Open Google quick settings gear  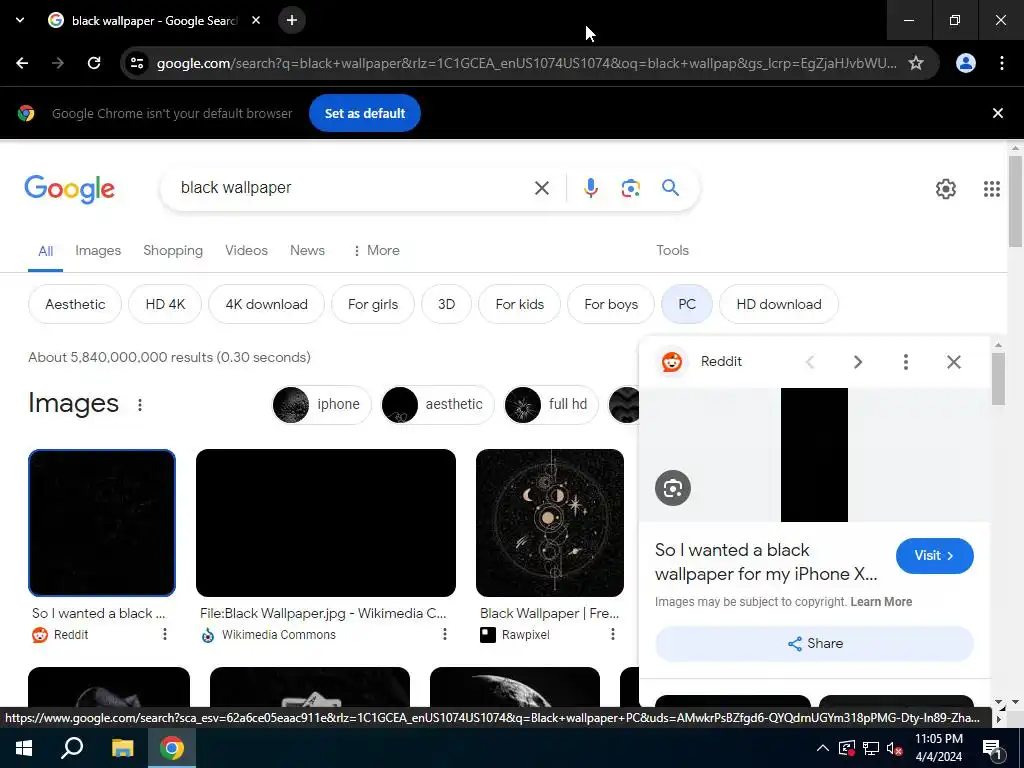click(x=946, y=189)
